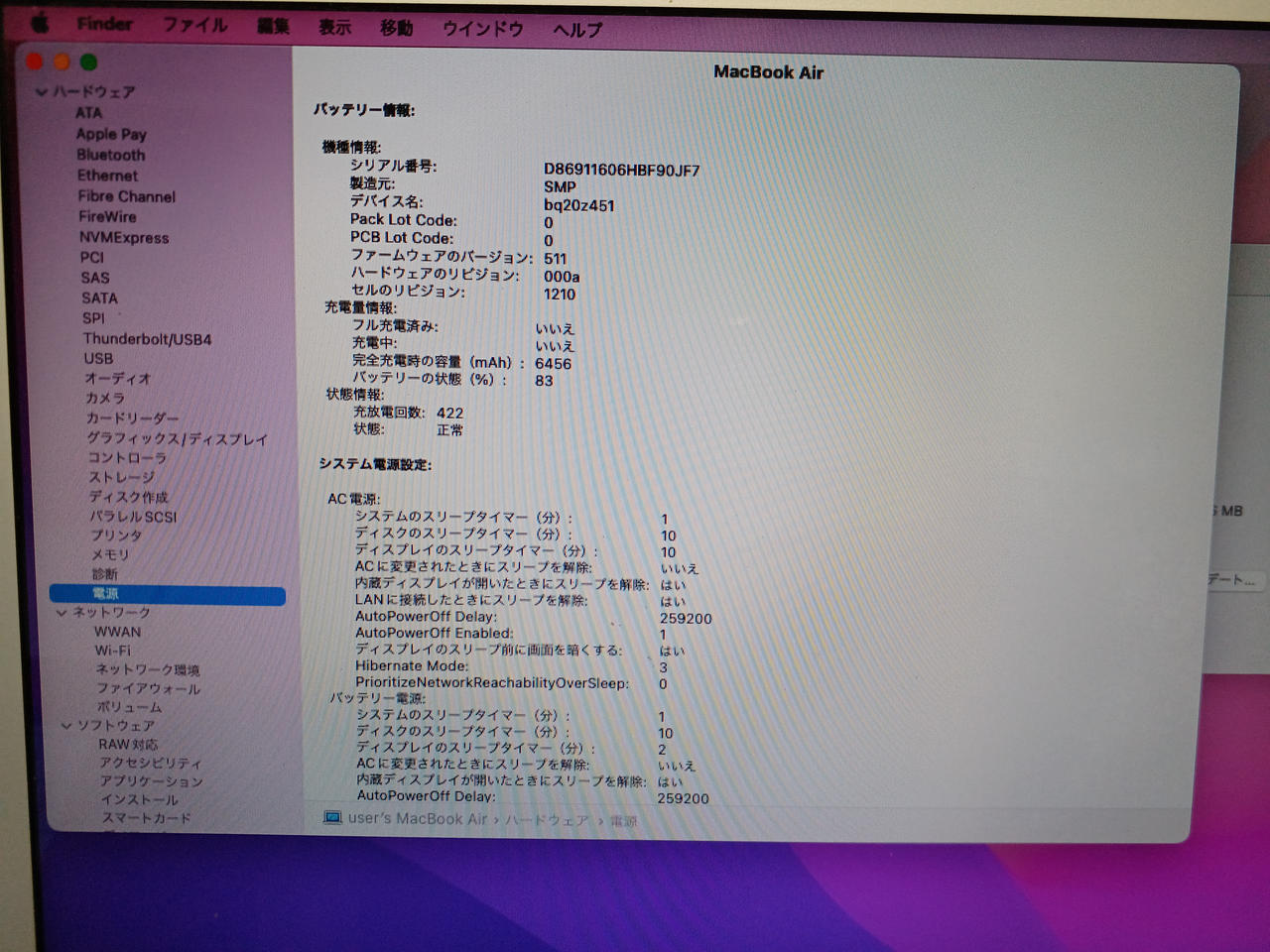Click ハードウェア in the path bar
Image resolution: width=1270 pixels, height=952 pixels.
click(547, 820)
